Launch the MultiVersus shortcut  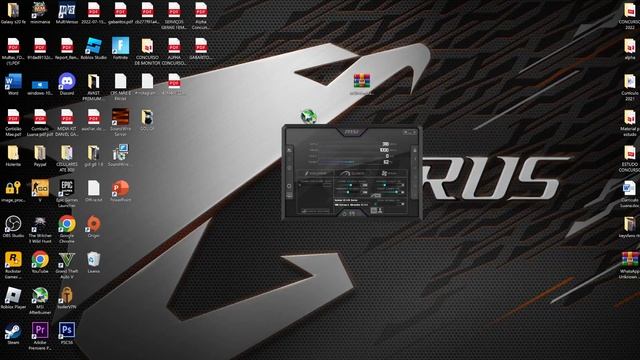coord(67,13)
